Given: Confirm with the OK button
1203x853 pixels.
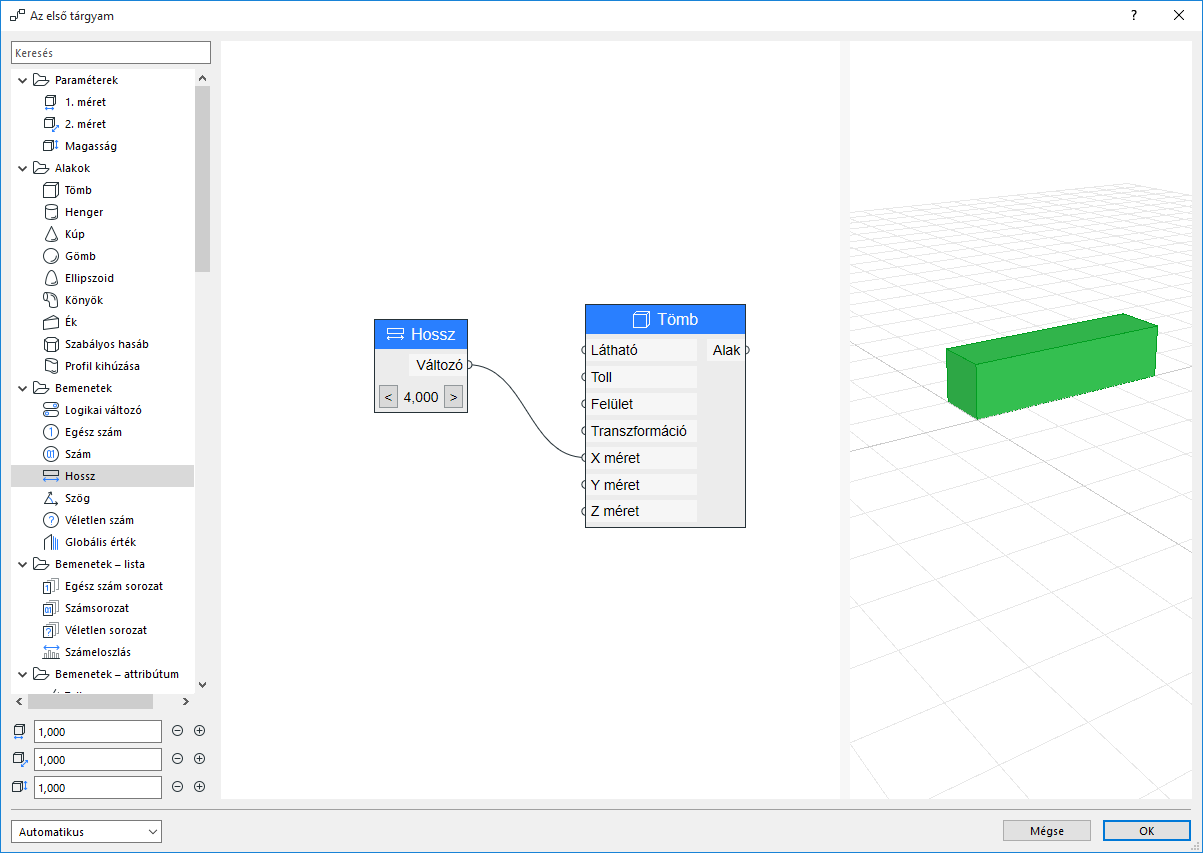Looking at the screenshot, I should click(1146, 830).
